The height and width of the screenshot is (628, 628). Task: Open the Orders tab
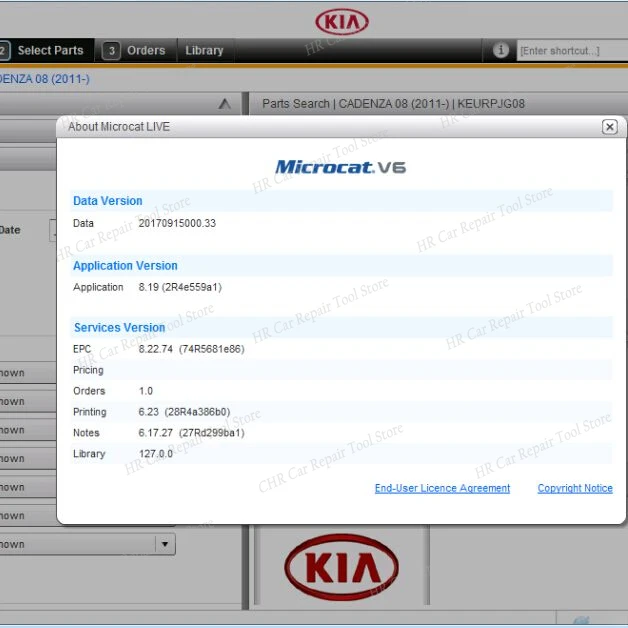(146, 50)
